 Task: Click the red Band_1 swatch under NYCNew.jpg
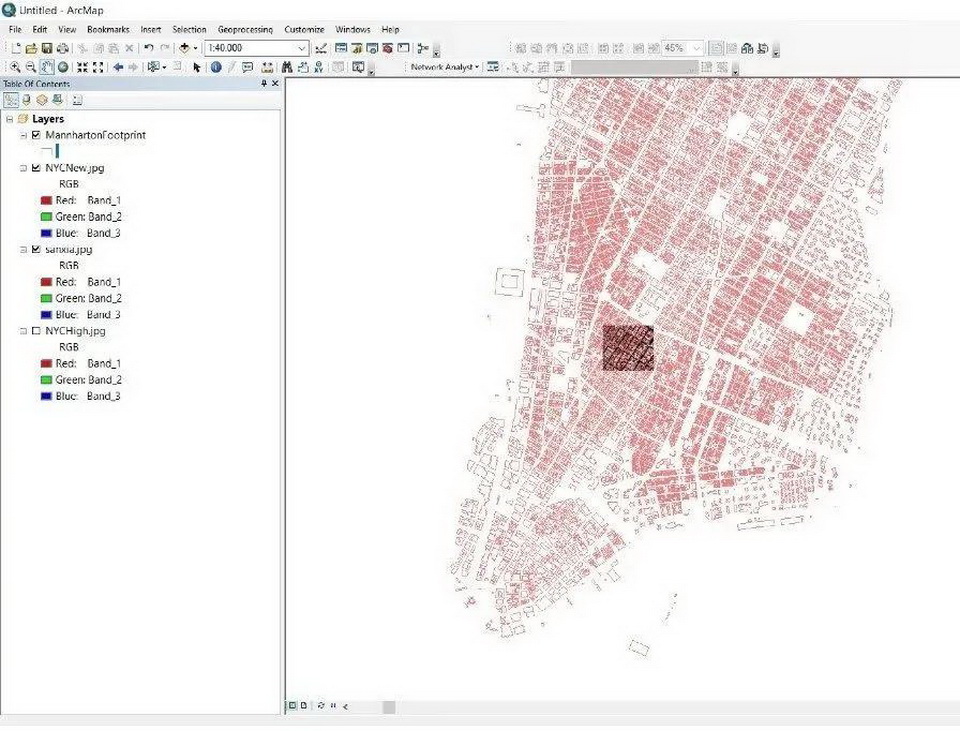(46, 200)
